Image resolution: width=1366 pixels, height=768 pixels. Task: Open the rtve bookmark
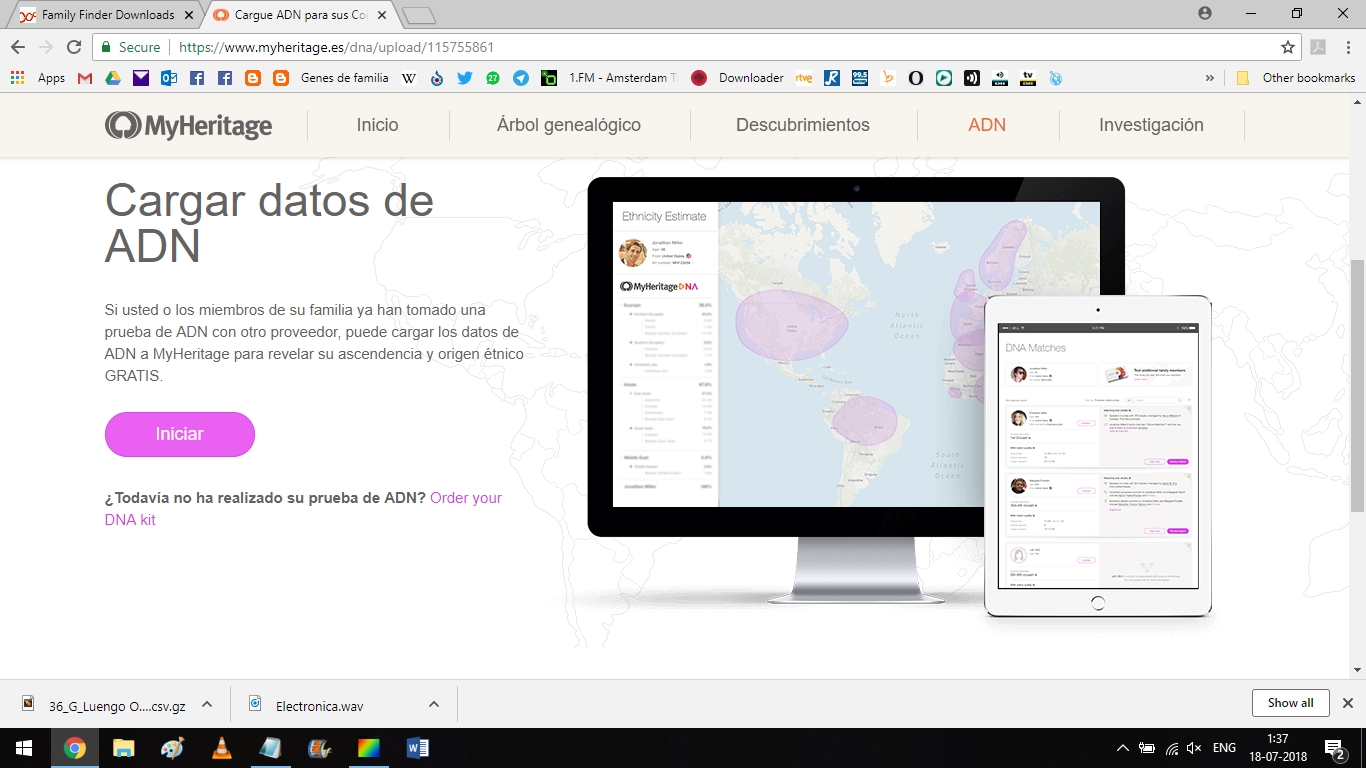[804, 78]
